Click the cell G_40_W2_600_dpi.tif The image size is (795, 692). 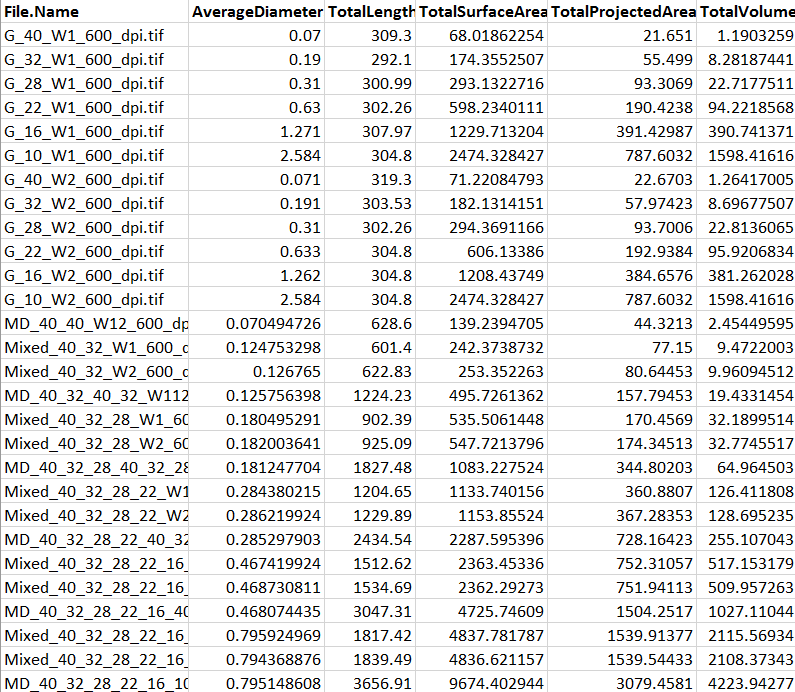(x=94, y=179)
